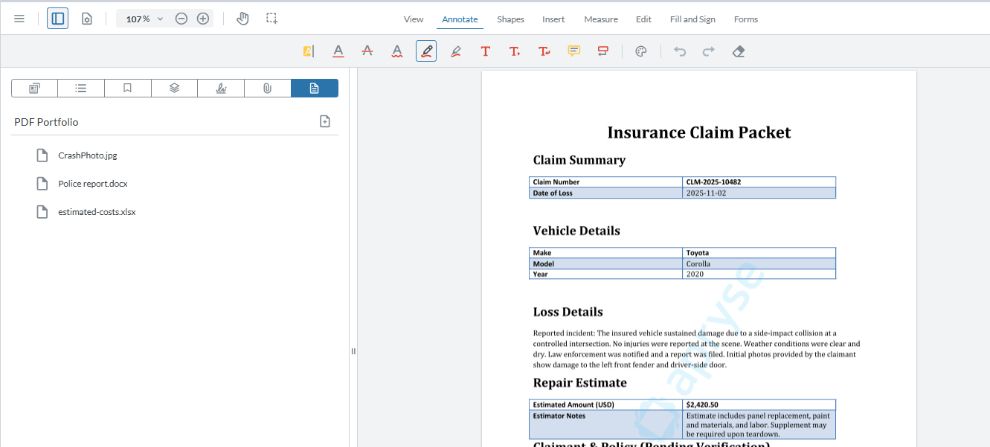Switch to the Measure tab
The width and height of the screenshot is (990, 447).
click(x=600, y=20)
